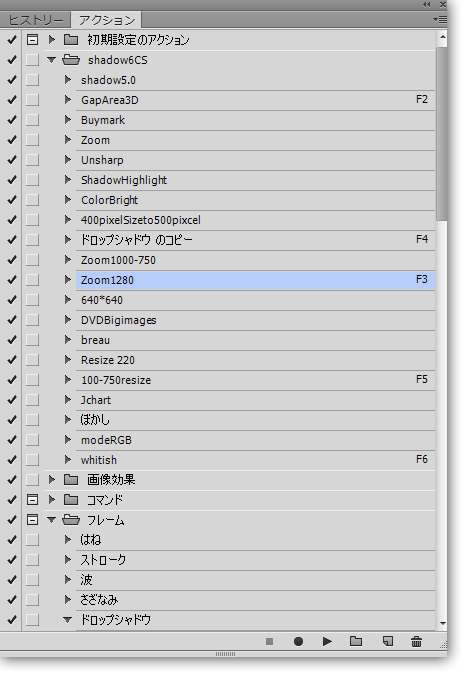Select the 400pixelSizeto500pixcel action
Image resolution: width=464 pixels, height=674 pixels.
[255, 220]
